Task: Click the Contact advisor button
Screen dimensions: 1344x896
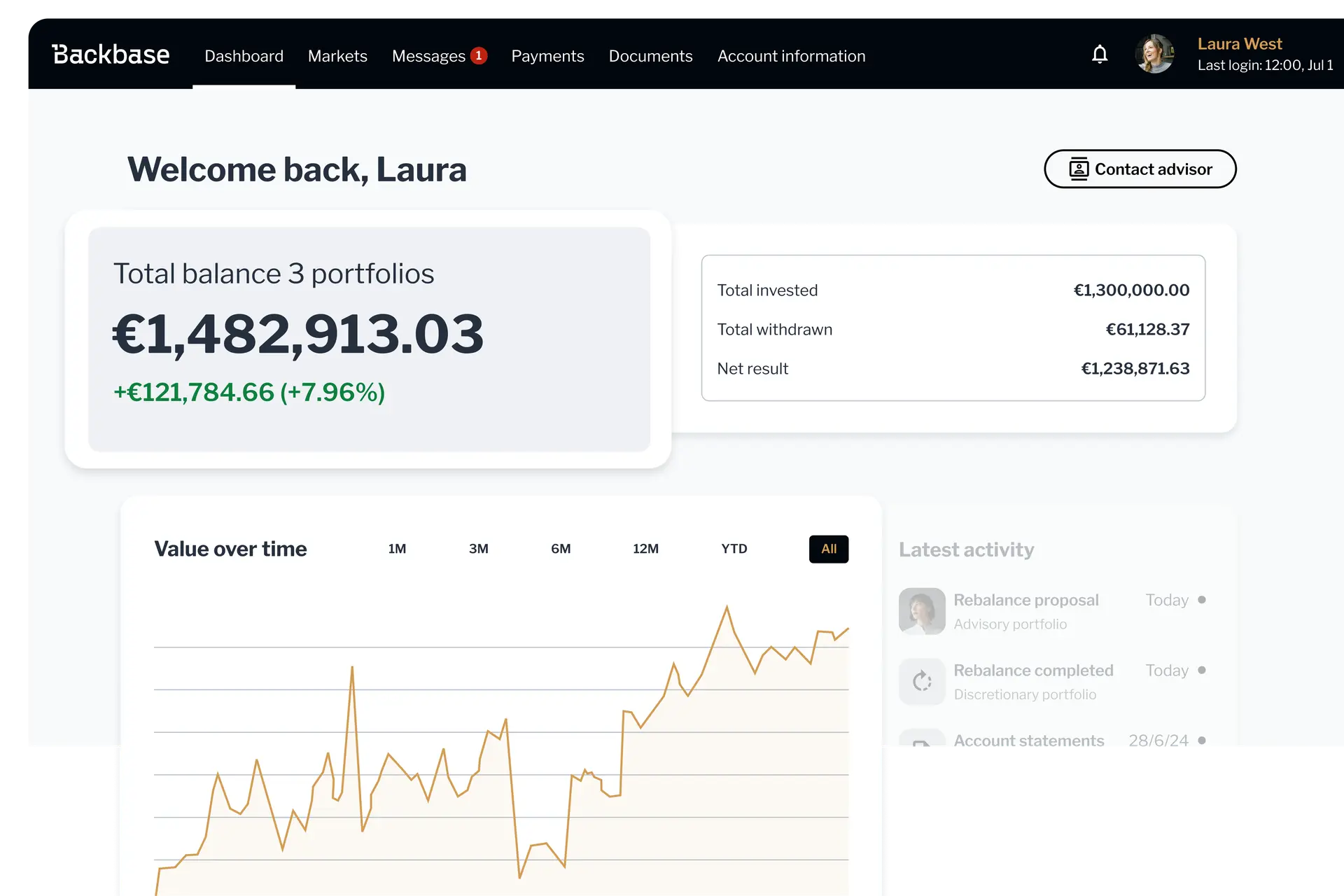Action: [1140, 169]
